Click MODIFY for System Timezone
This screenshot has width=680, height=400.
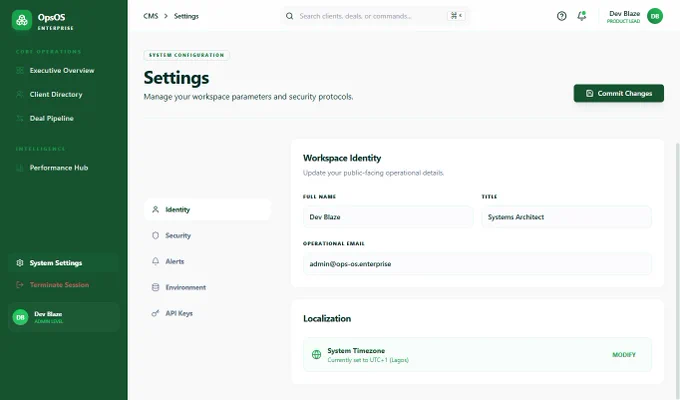(x=624, y=355)
